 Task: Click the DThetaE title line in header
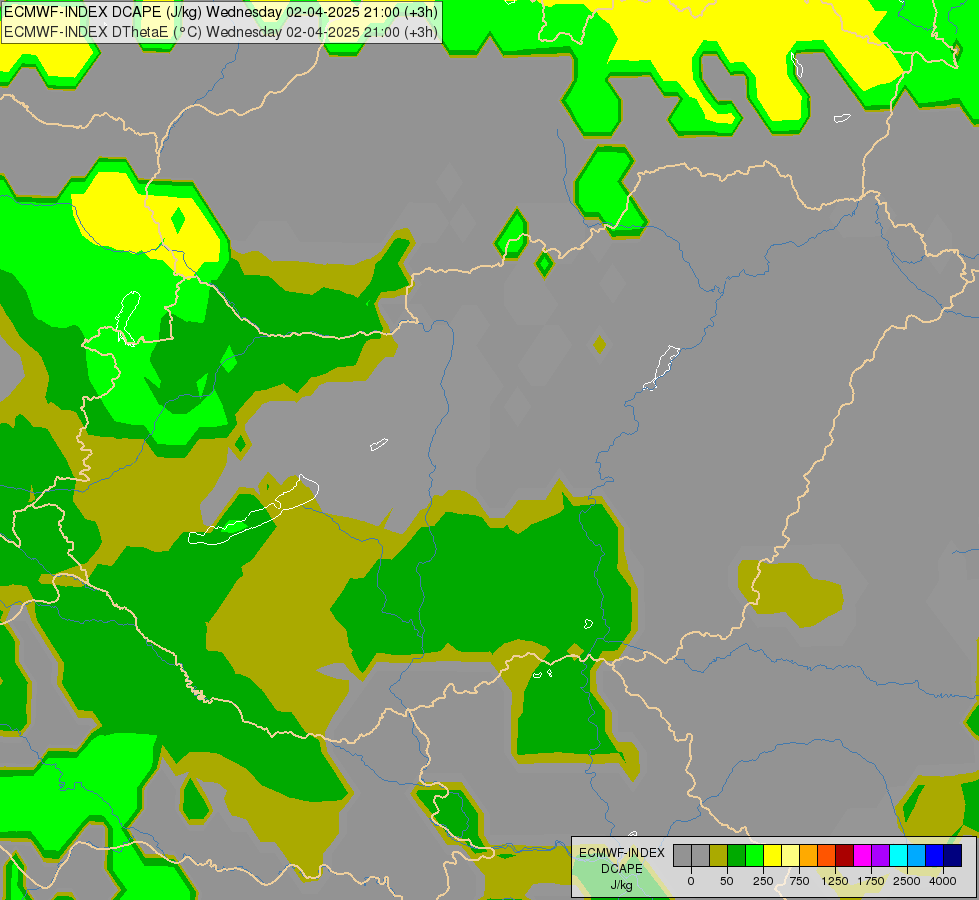tap(221, 32)
